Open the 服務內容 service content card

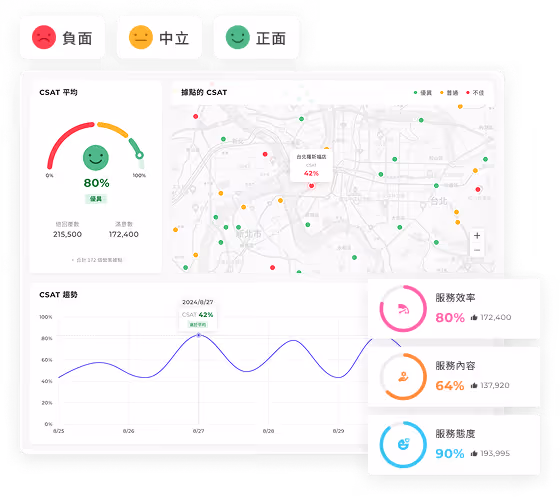tap(454, 376)
